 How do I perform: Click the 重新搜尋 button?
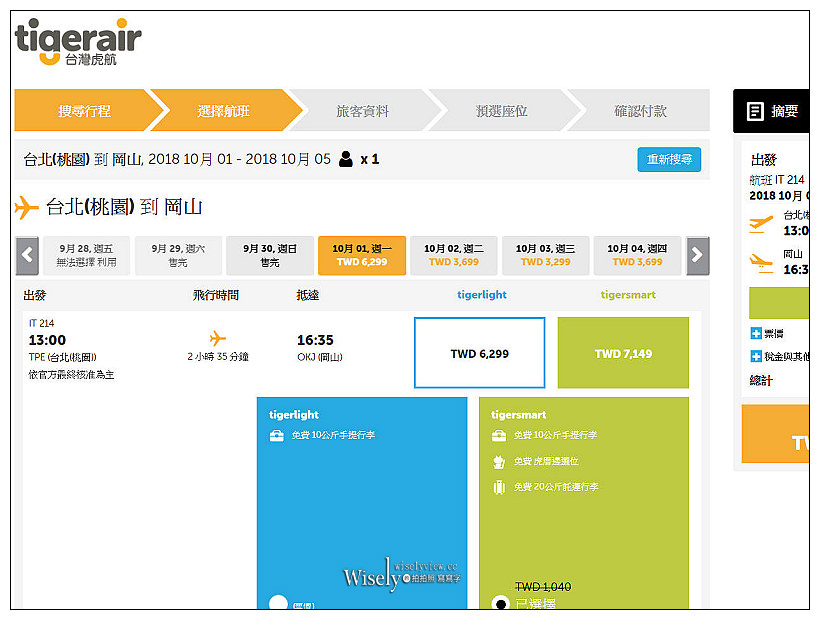(668, 159)
